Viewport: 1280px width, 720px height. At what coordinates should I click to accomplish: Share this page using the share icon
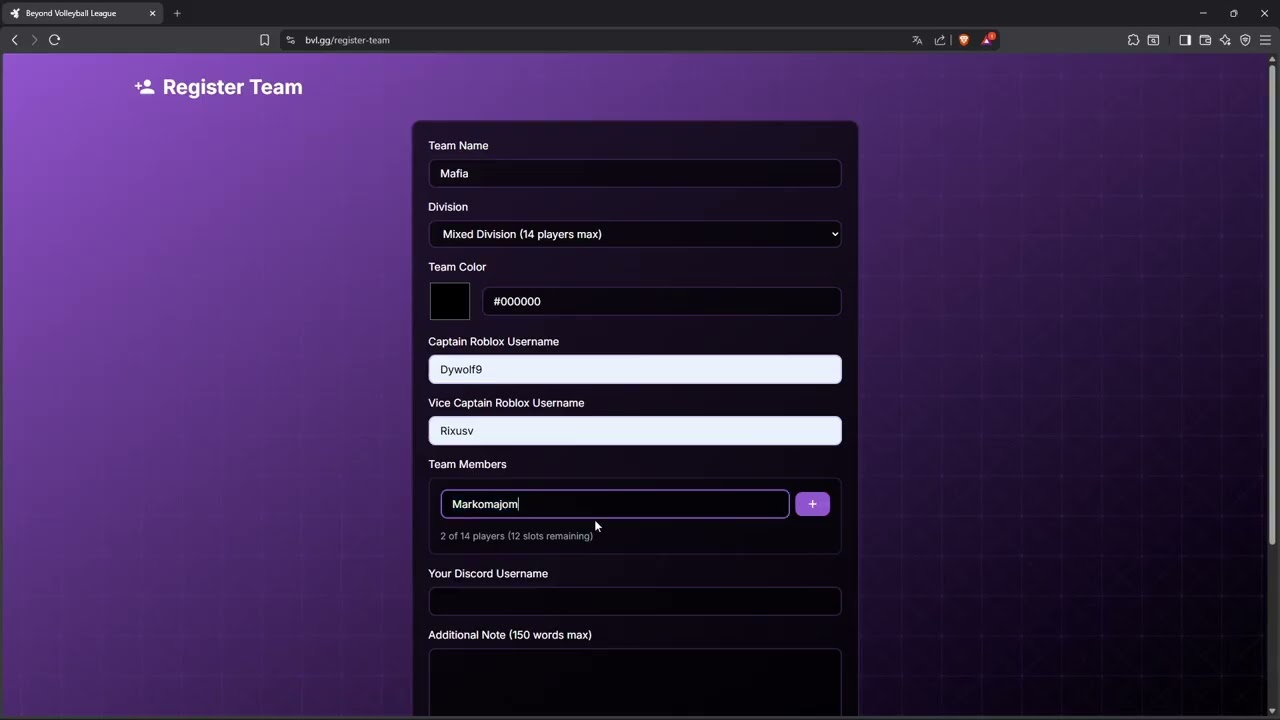point(940,40)
